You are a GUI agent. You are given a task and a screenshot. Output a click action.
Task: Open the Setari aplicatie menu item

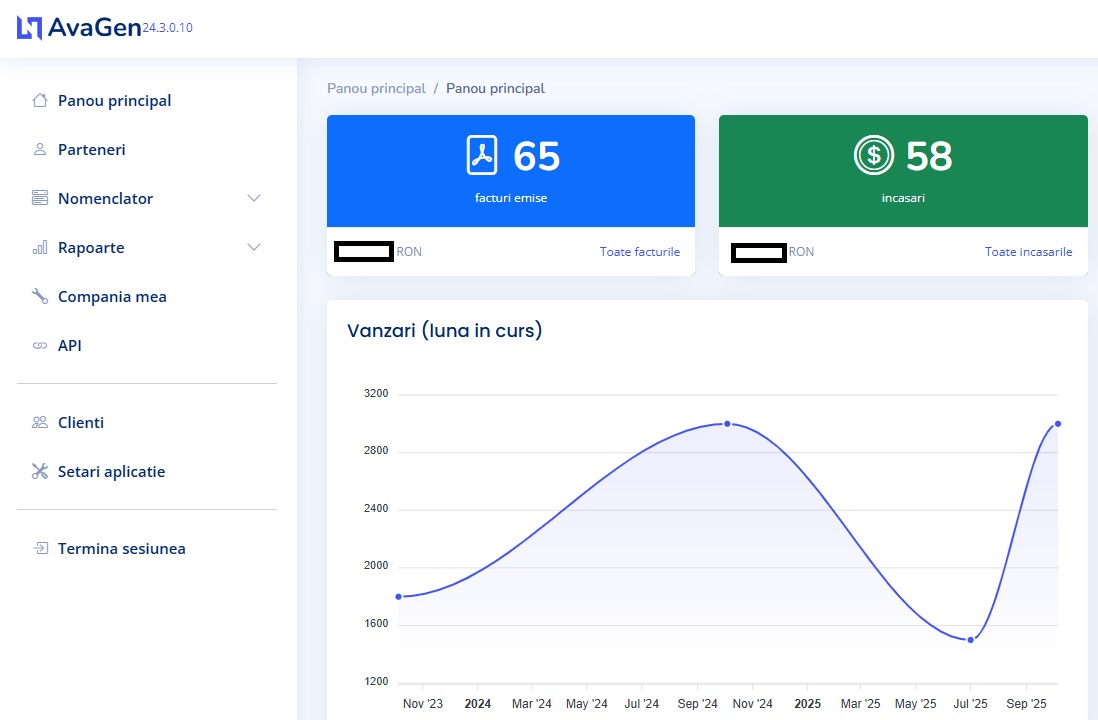(111, 471)
